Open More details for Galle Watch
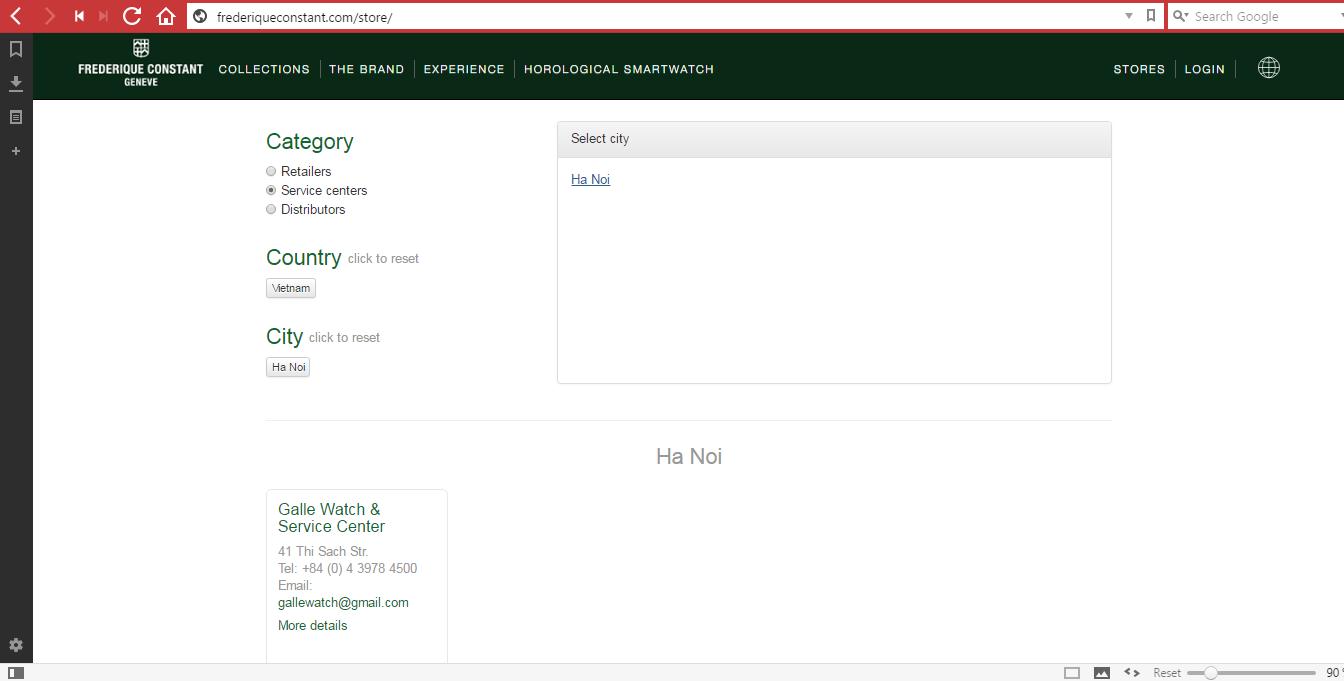This screenshot has width=1344, height=681. click(312, 625)
